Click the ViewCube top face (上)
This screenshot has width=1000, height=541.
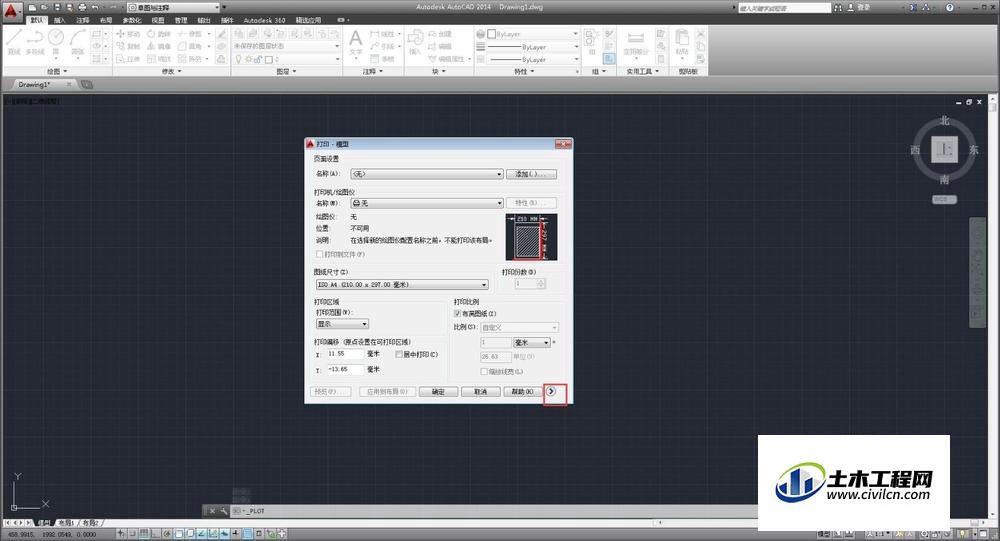[x=945, y=150]
